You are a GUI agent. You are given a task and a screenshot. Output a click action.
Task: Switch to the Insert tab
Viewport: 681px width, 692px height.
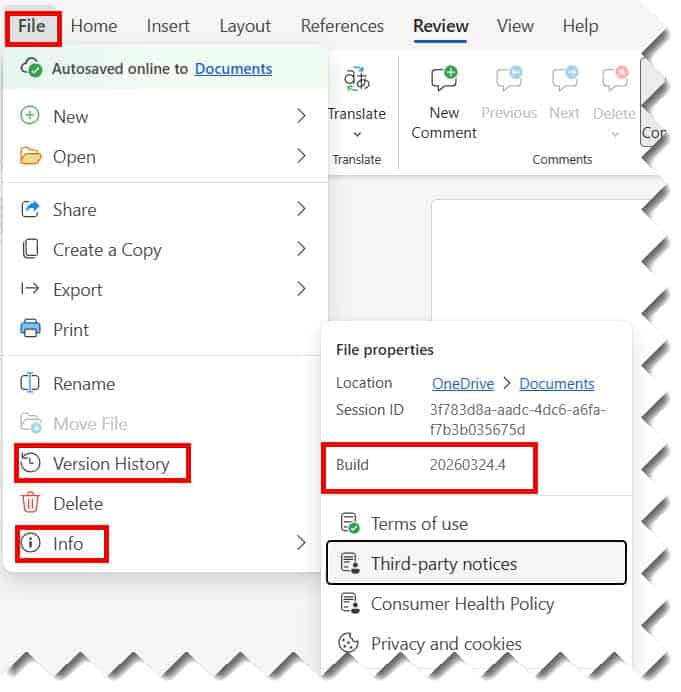coord(168,26)
